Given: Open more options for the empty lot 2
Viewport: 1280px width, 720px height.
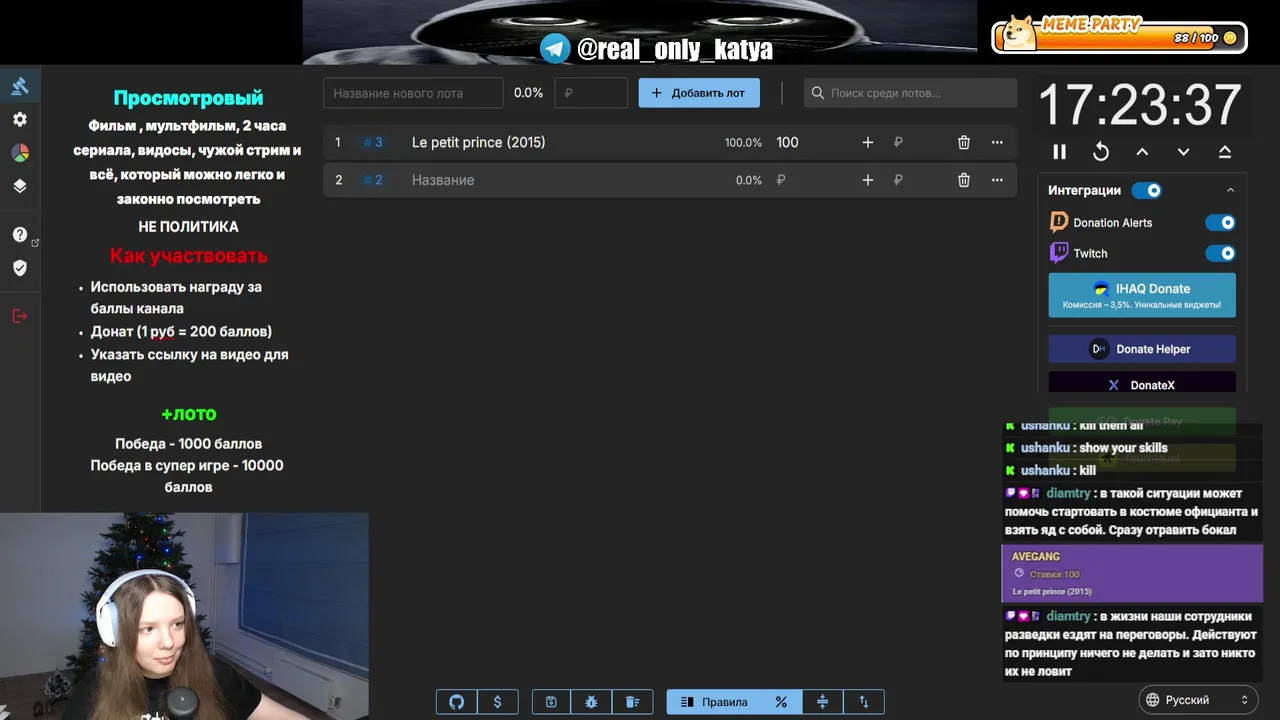Looking at the screenshot, I should point(997,180).
